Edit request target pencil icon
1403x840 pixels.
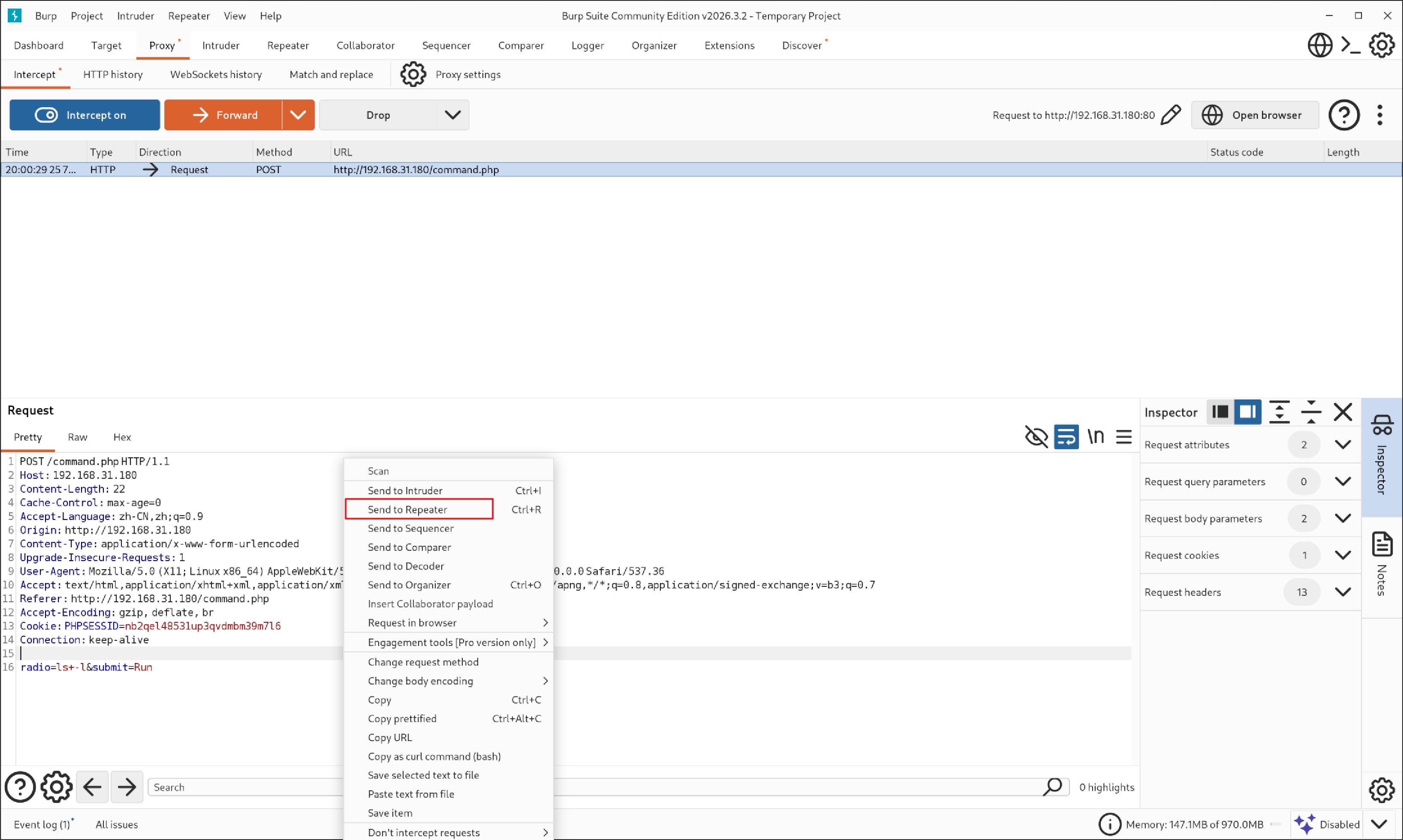[1171, 115]
